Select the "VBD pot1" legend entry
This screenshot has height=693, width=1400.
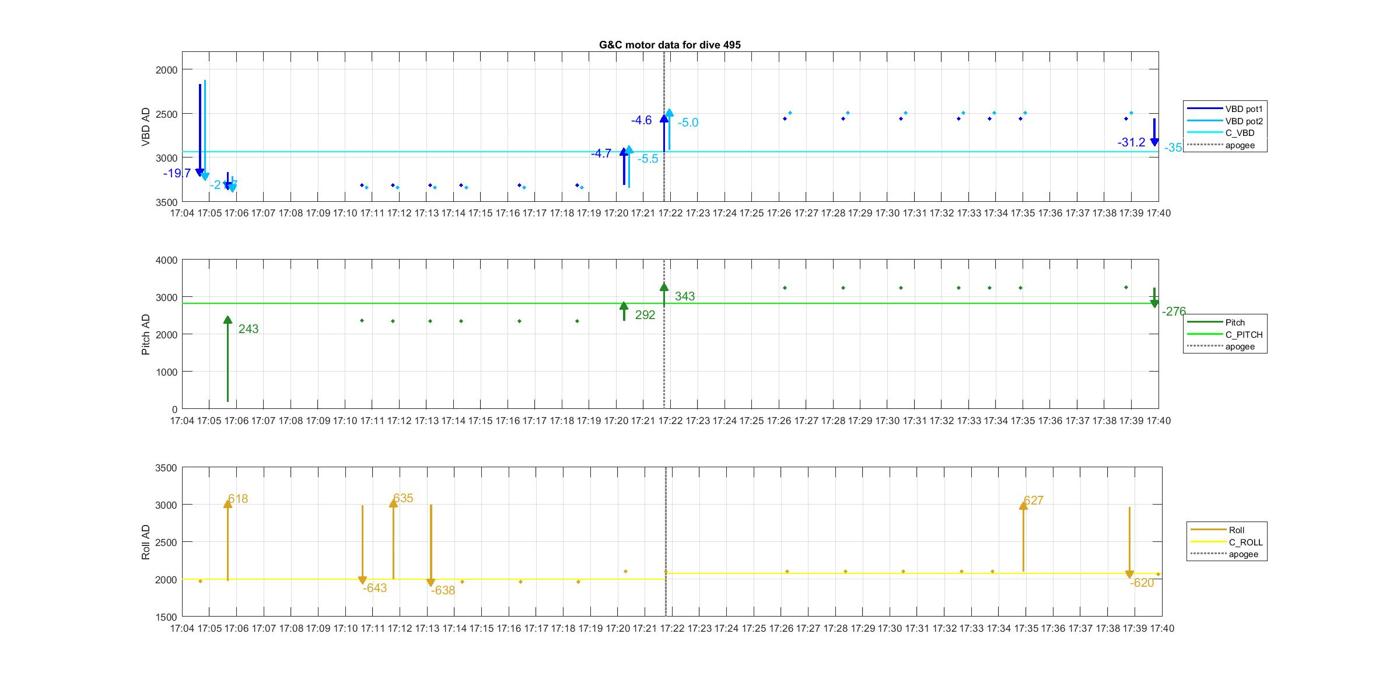coord(1226,108)
